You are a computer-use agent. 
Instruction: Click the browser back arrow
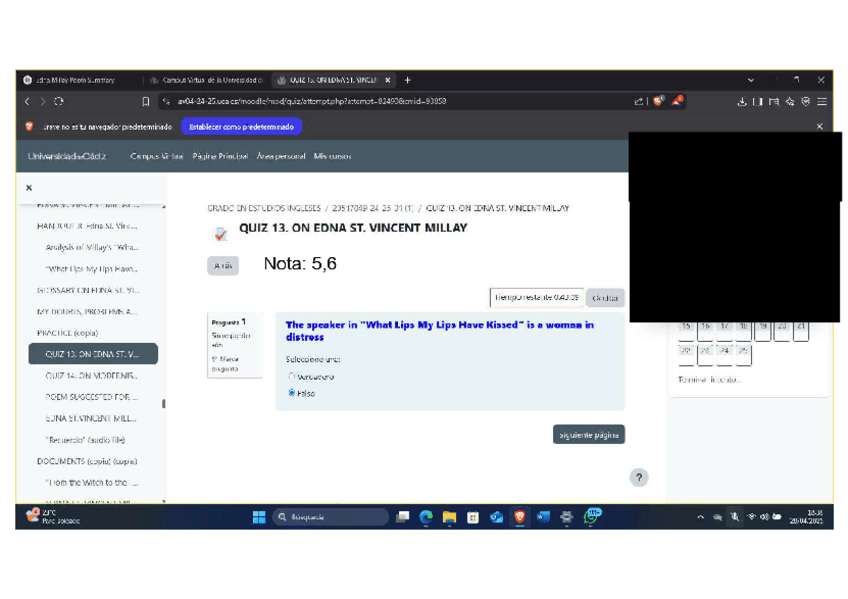(x=28, y=101)
